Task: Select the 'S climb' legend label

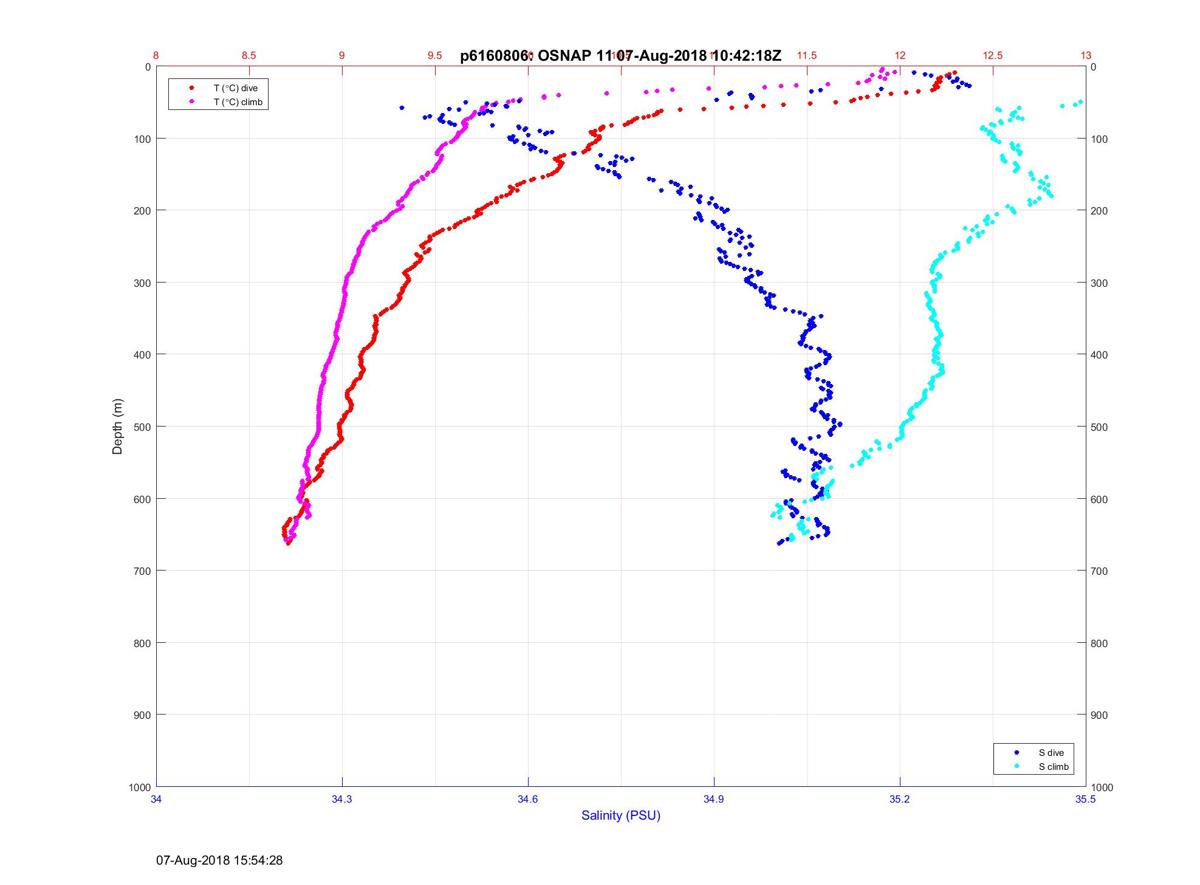Action: coord(1054,766)
